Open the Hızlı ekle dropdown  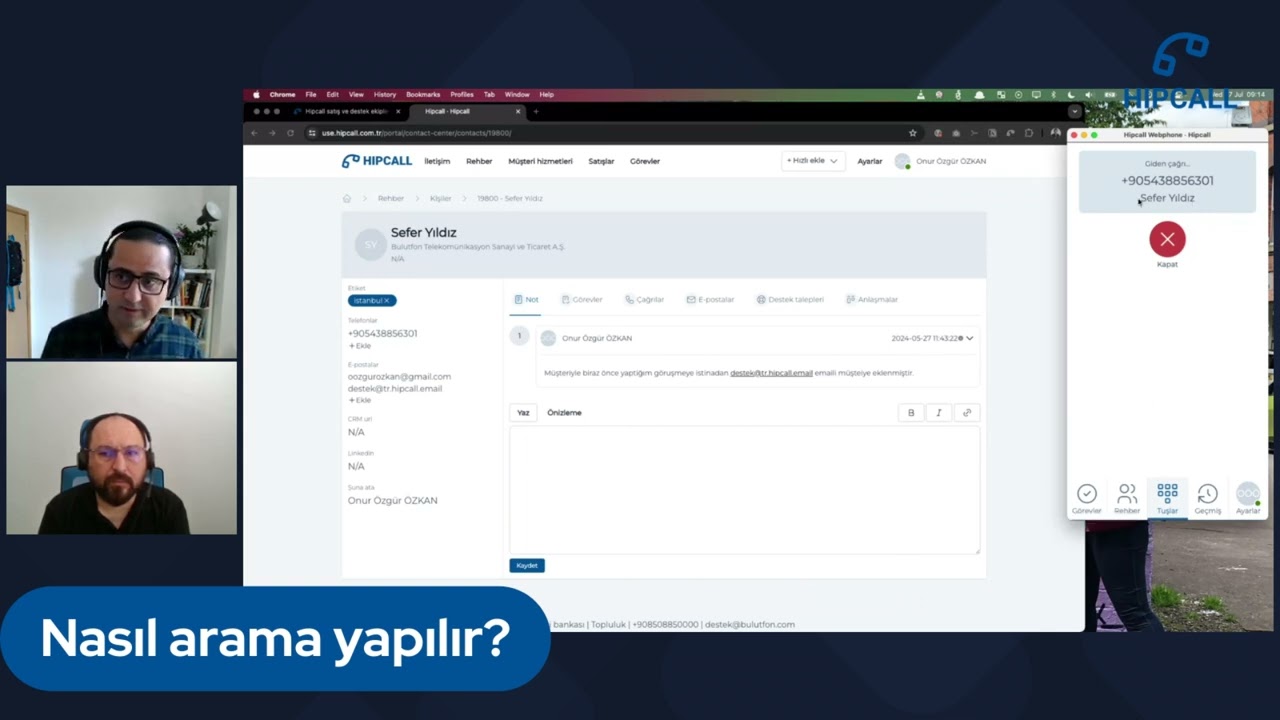click(x=812, y=161)
